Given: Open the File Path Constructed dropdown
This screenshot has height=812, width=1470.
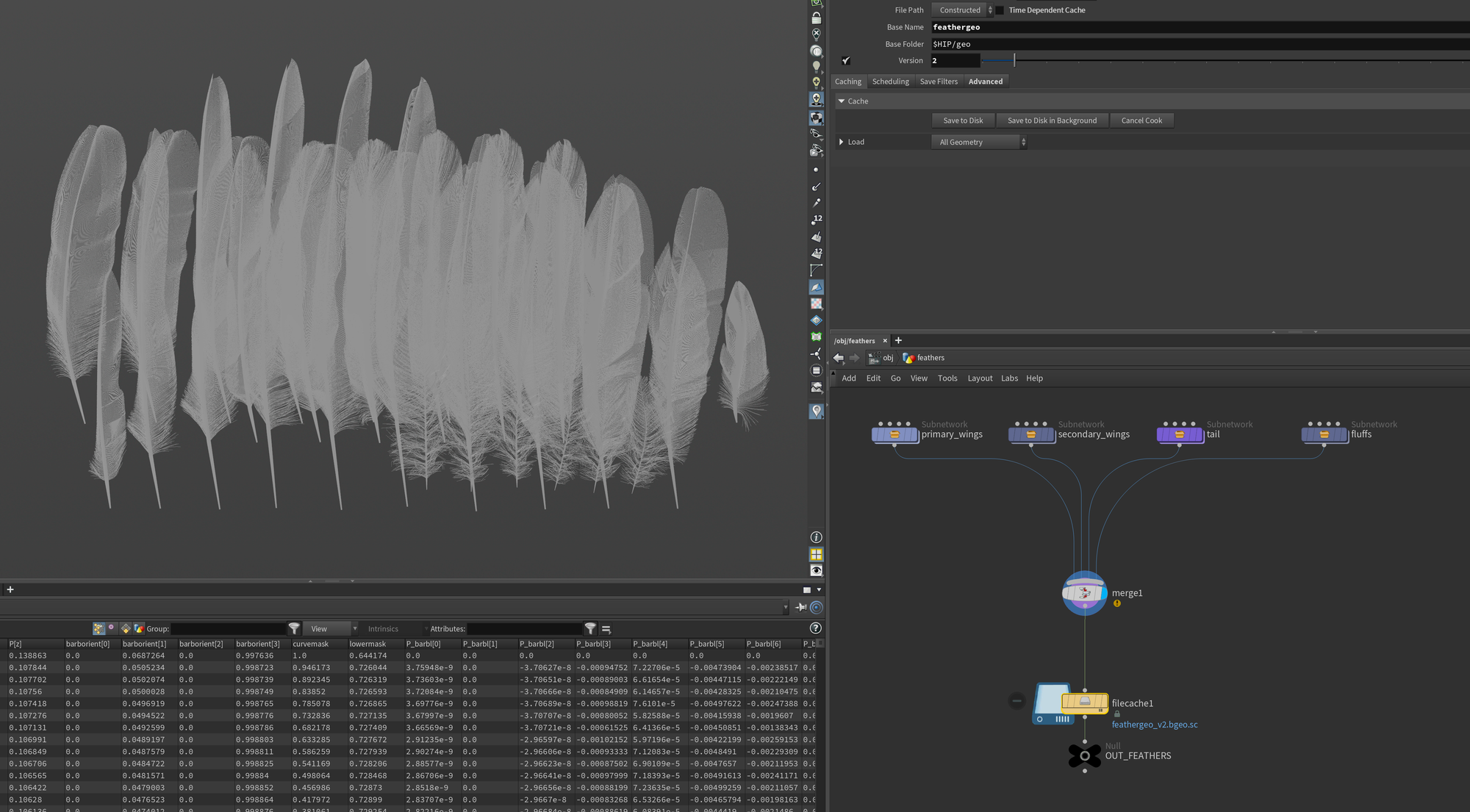Looking at the screenshot, I should click(962, 10).
